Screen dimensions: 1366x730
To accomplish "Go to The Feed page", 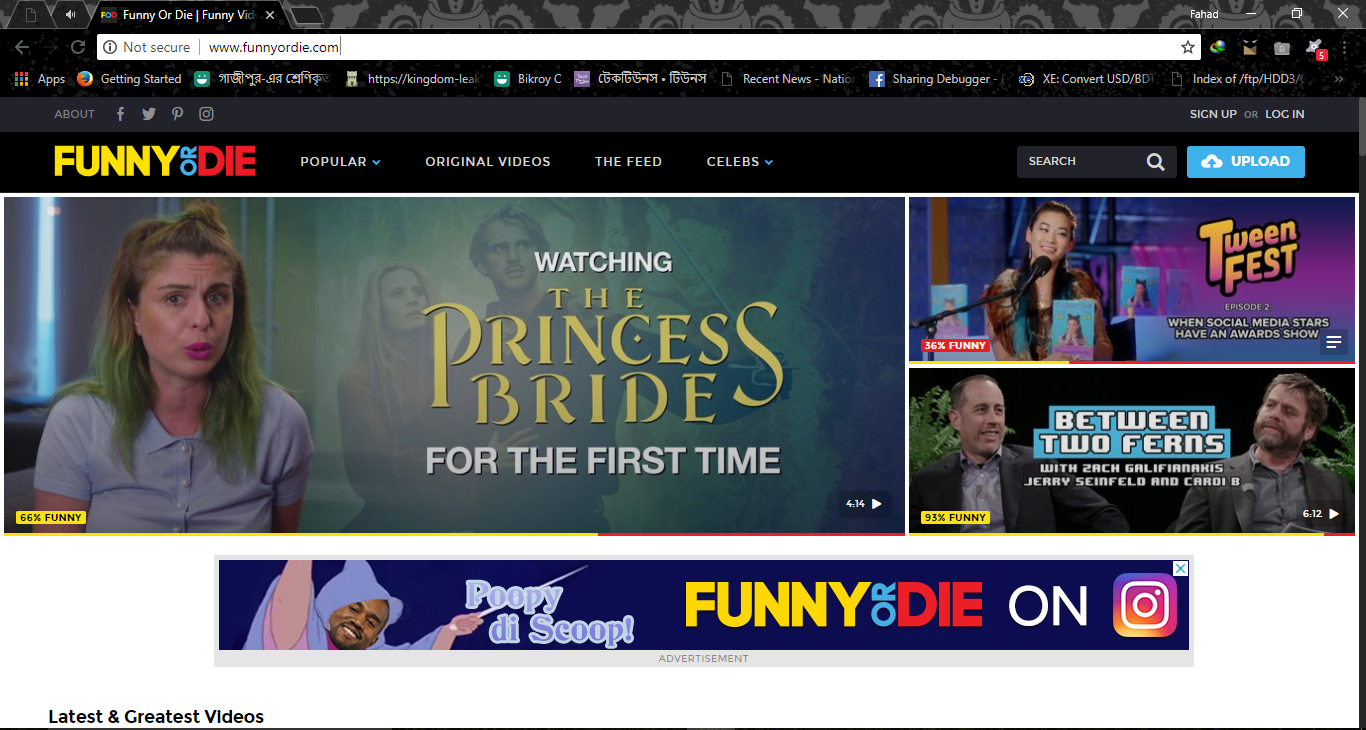I will (x=628, y=162).
